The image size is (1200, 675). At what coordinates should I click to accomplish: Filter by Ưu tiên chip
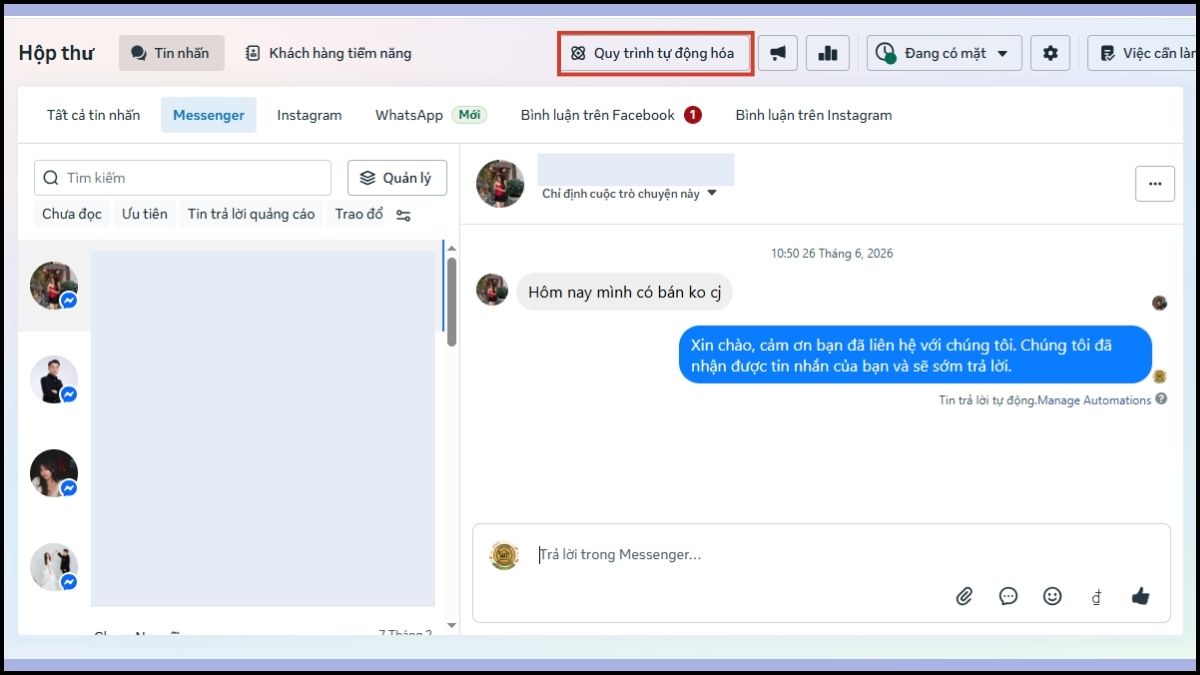click(145, 214)
